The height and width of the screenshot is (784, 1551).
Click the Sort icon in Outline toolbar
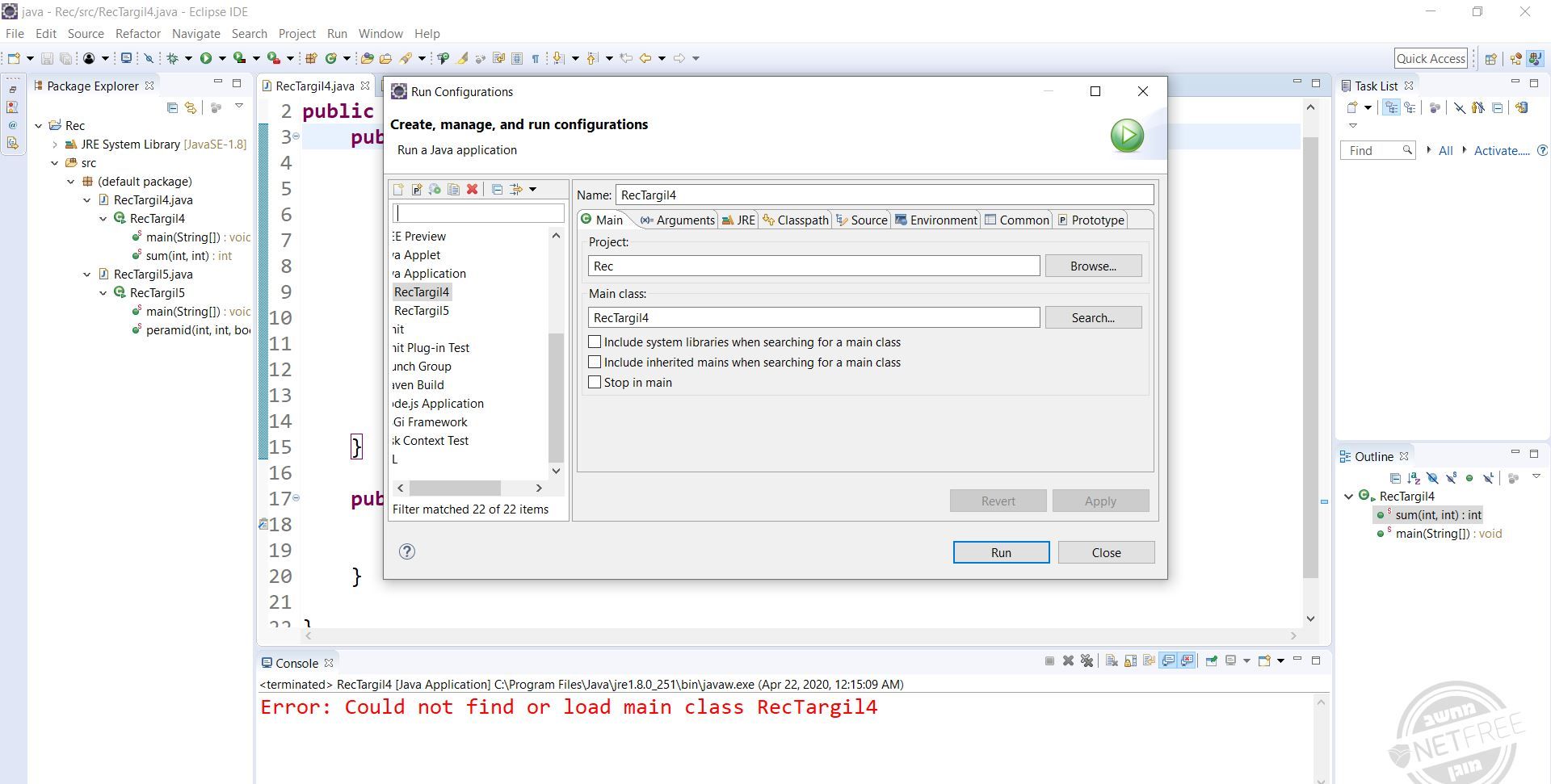(x=1414, y=478)
